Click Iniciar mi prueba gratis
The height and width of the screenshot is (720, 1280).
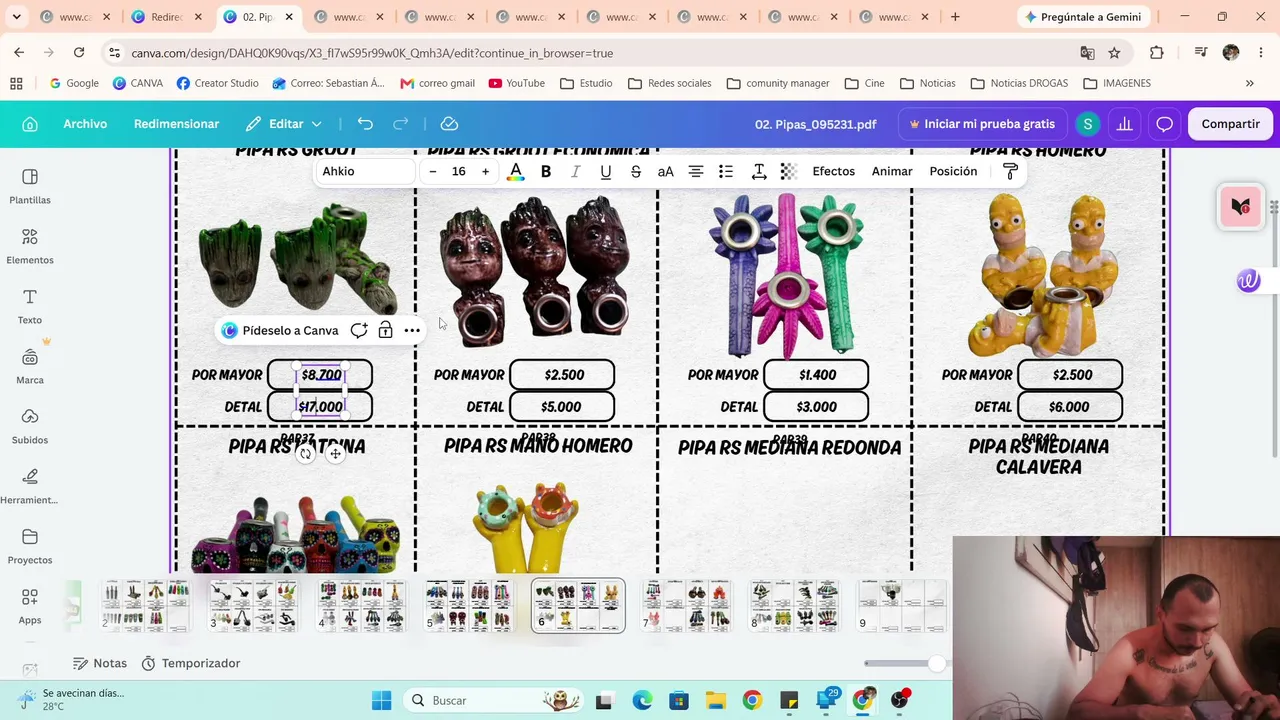coord(982,124)
